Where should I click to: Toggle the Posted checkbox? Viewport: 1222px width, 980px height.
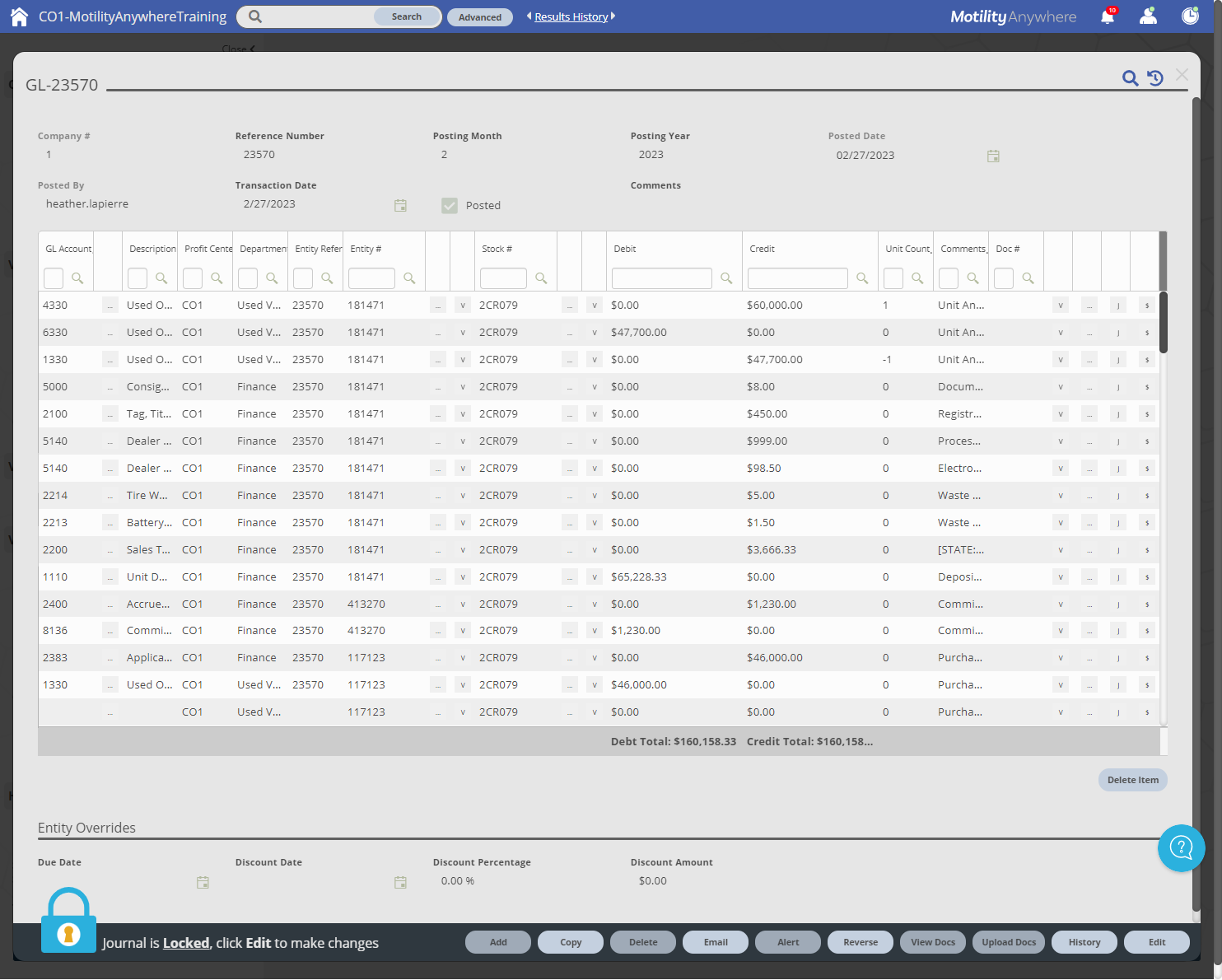coord(450,205)
